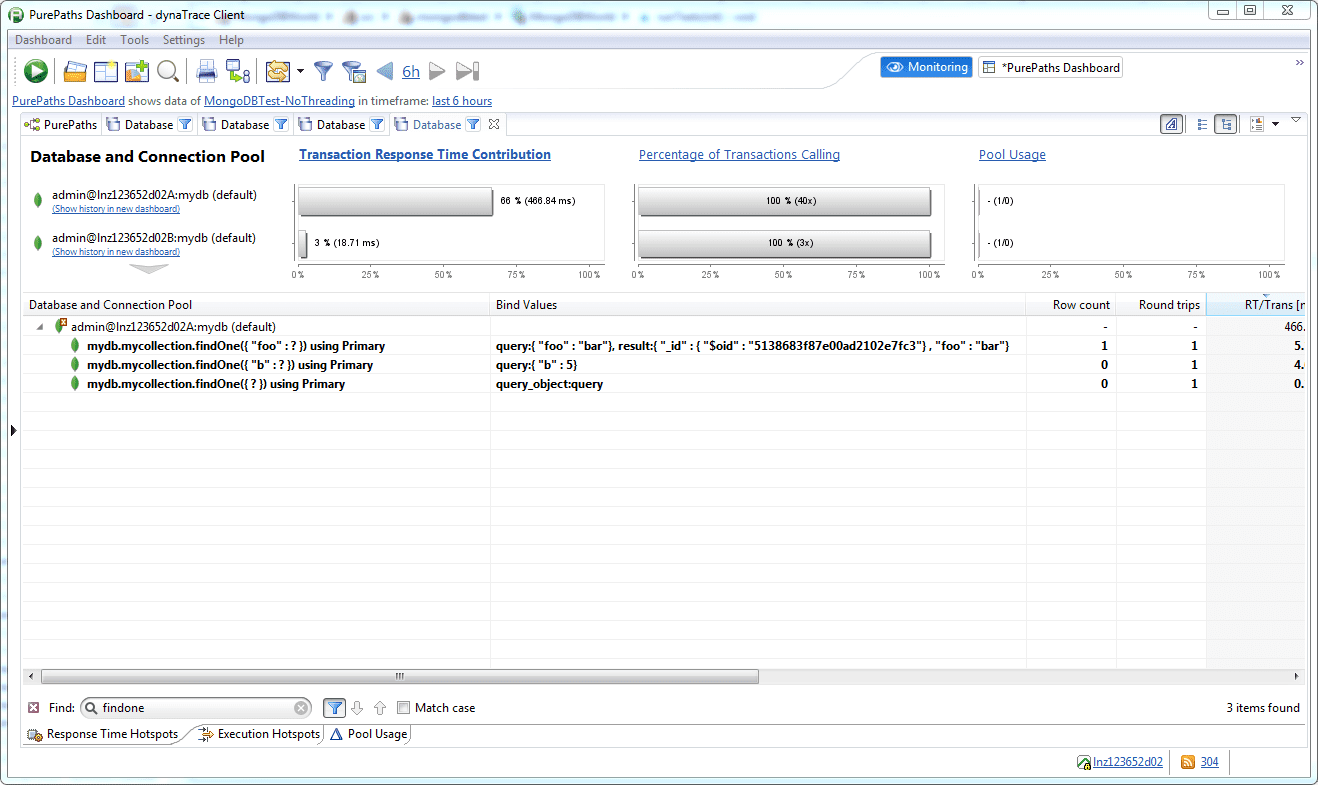Screen dimensions: 1318x785
Task: Click Show history link under lnz123652d02A pool
Action: pyautogui.click(x=116, y=209)
